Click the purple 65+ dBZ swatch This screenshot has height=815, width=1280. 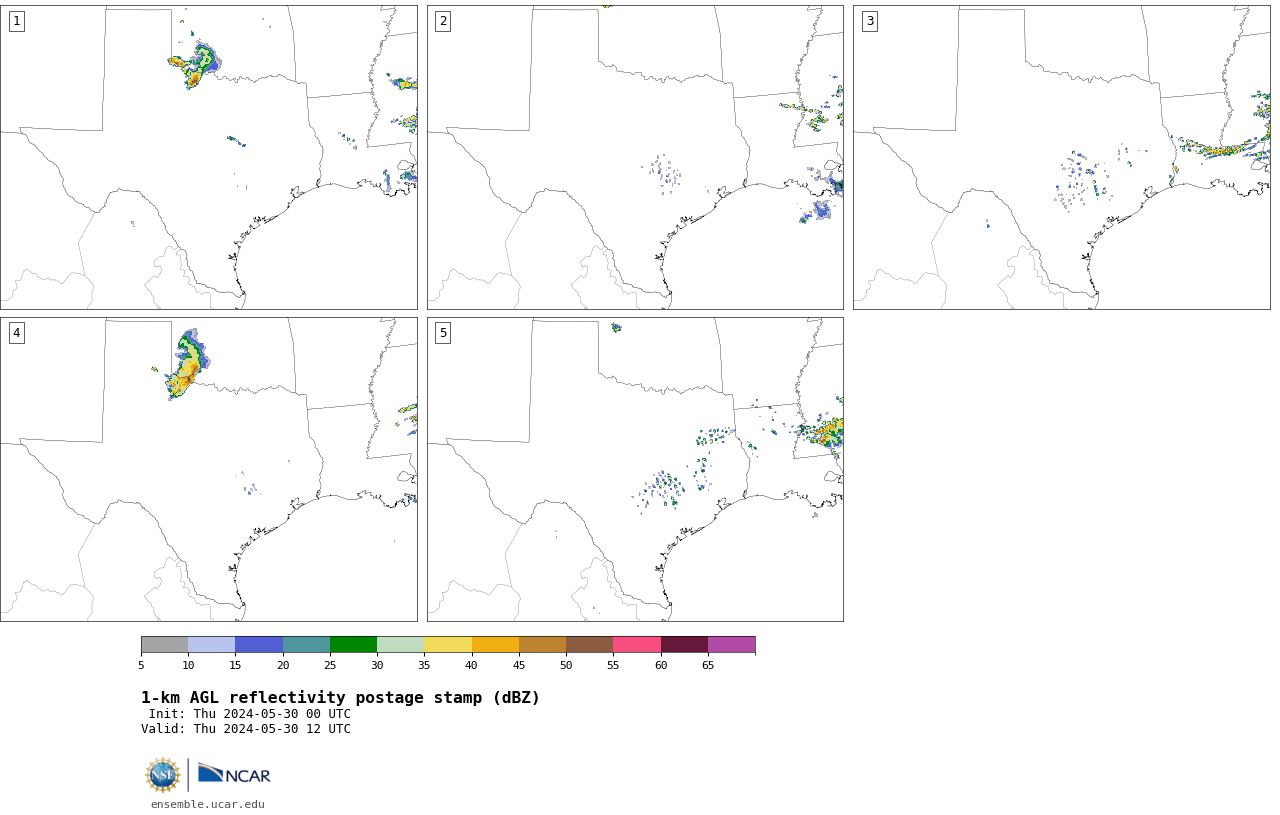[731, 644]
